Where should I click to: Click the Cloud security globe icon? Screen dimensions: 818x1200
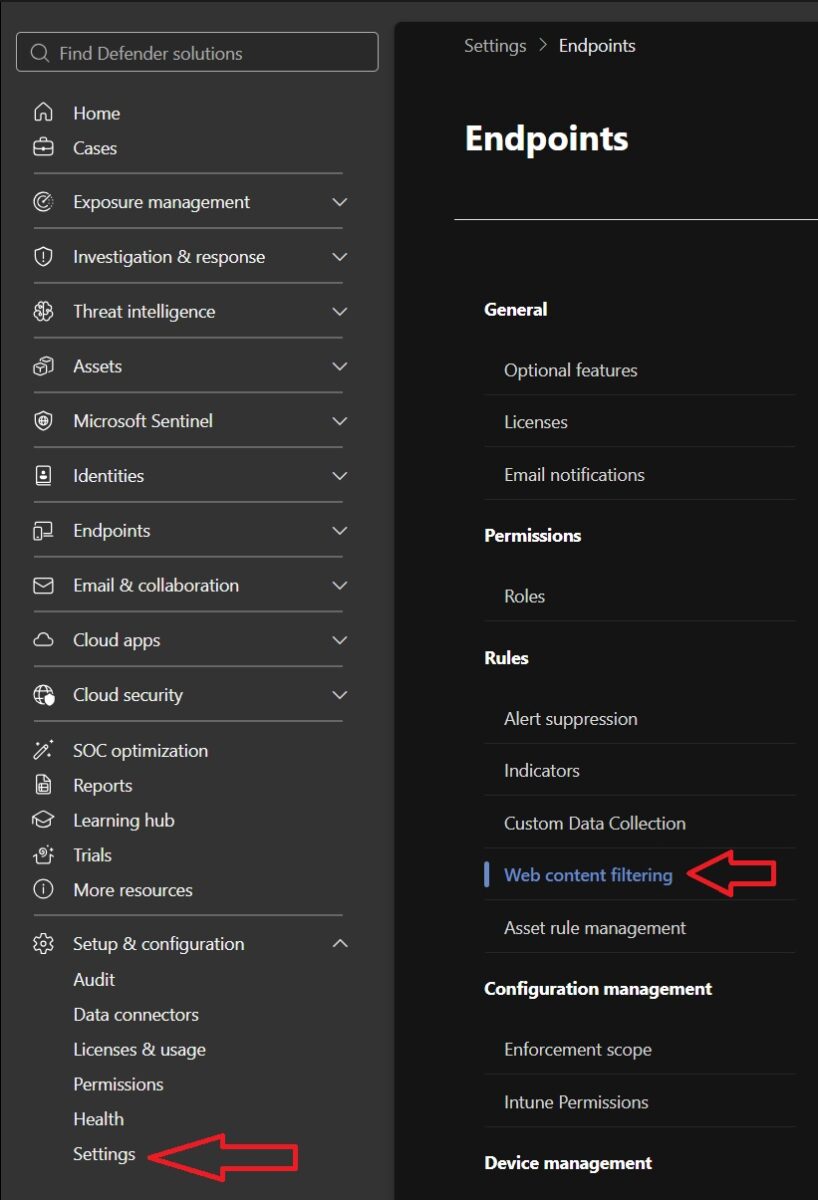point(43,695)
